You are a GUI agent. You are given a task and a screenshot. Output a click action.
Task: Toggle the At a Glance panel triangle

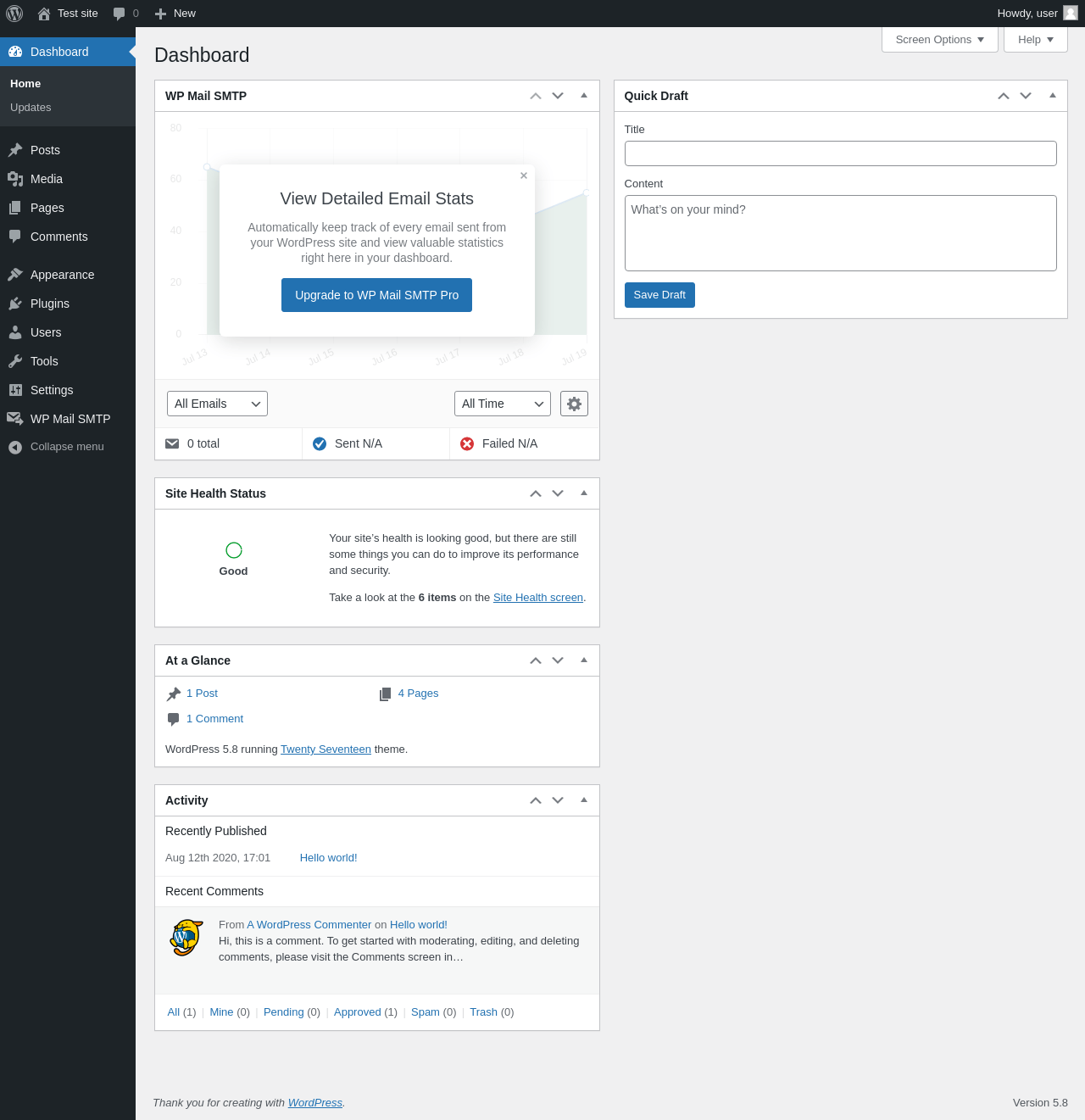click(x=584, y=660)
